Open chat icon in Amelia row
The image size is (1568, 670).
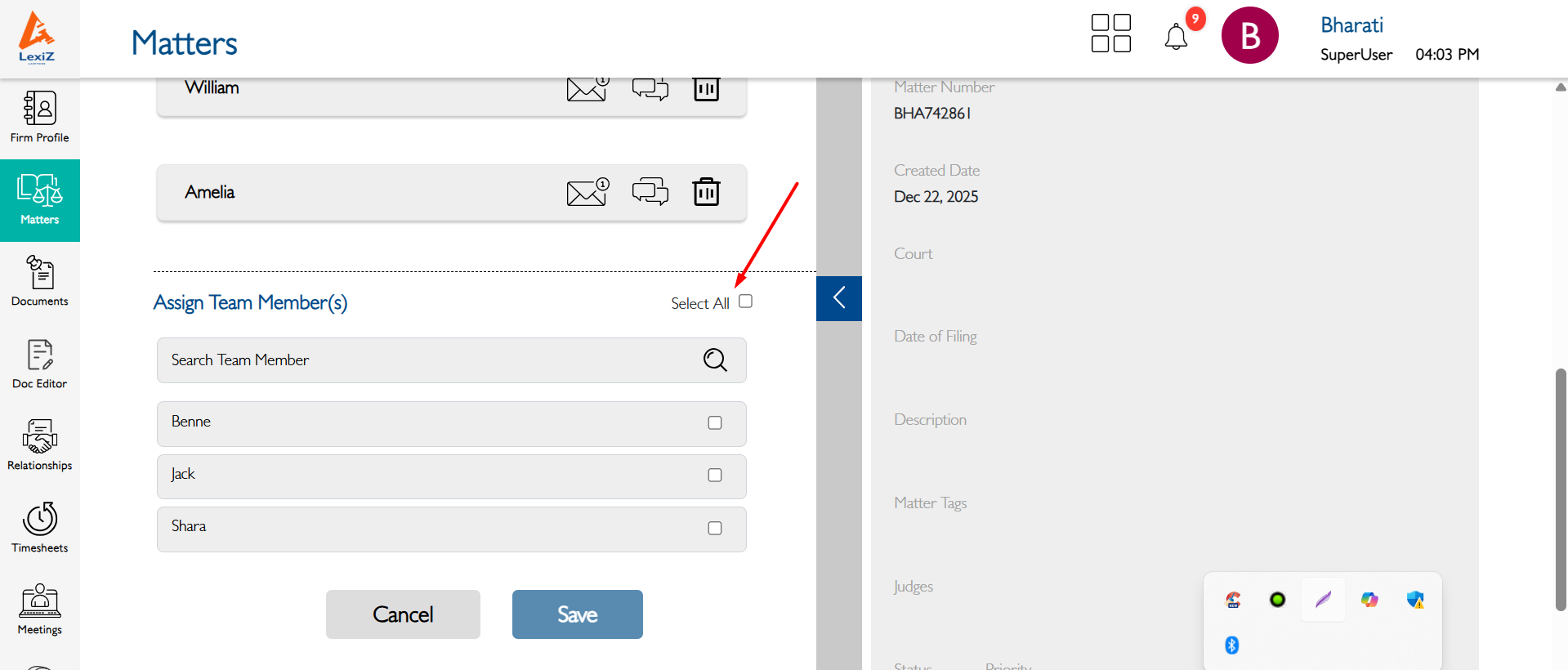650,192
